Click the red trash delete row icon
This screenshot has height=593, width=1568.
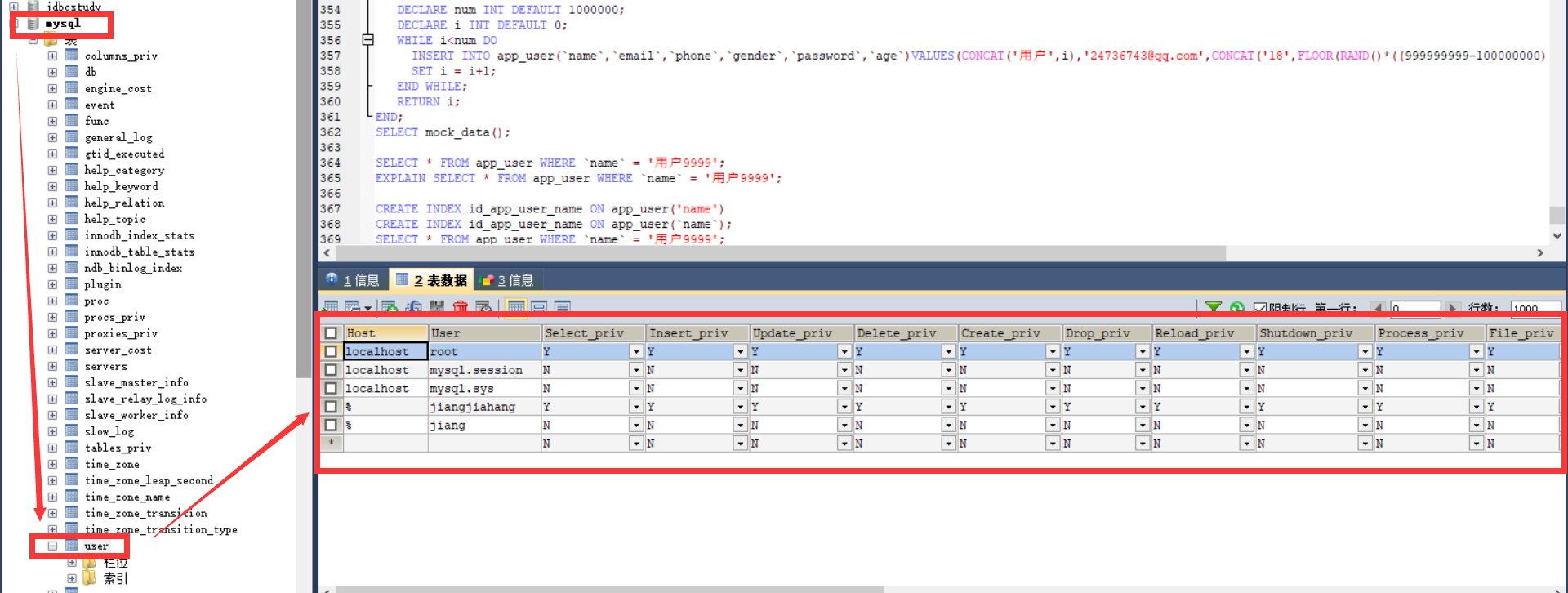(x=460, y=306)
